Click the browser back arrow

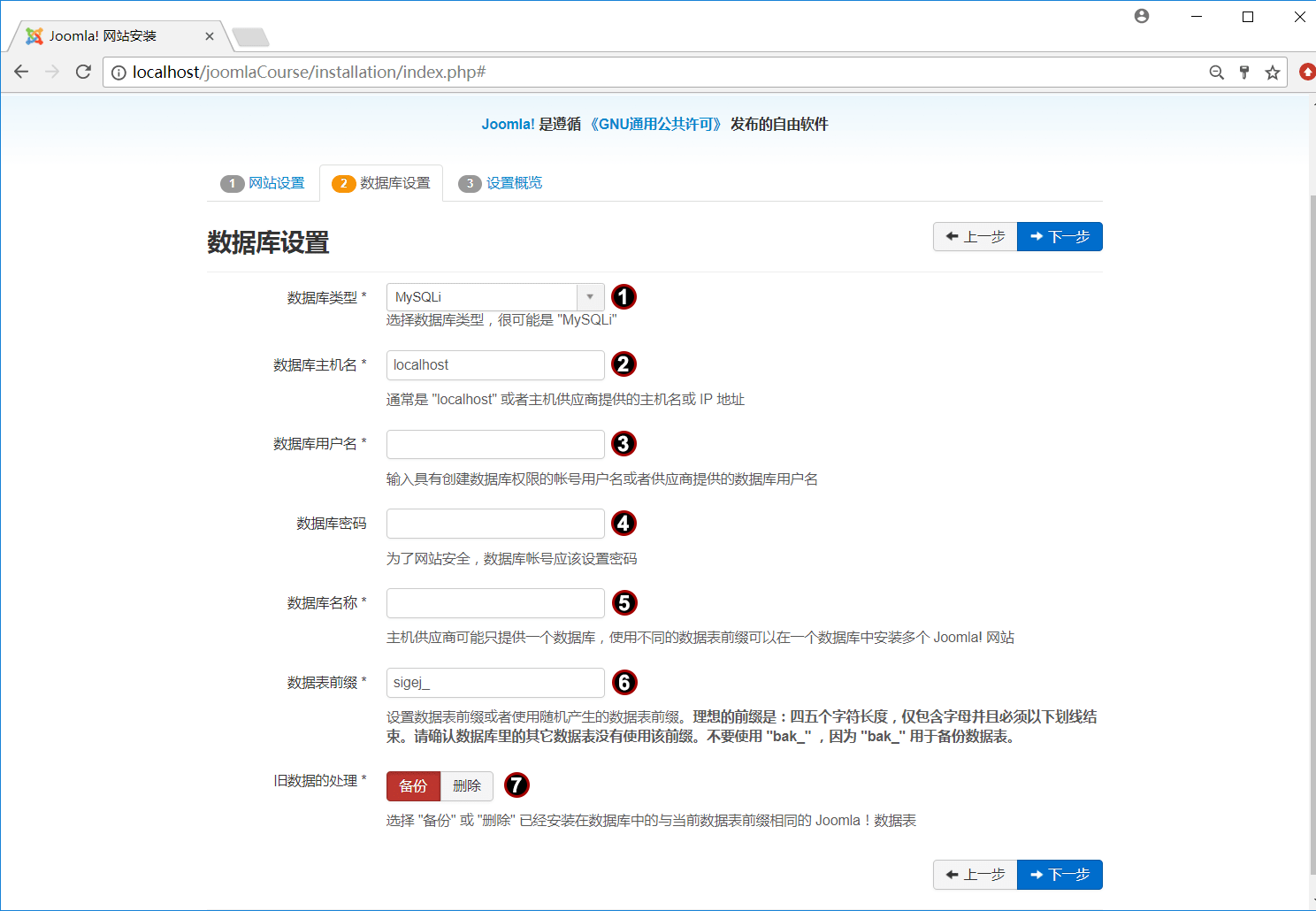[21, 72]
